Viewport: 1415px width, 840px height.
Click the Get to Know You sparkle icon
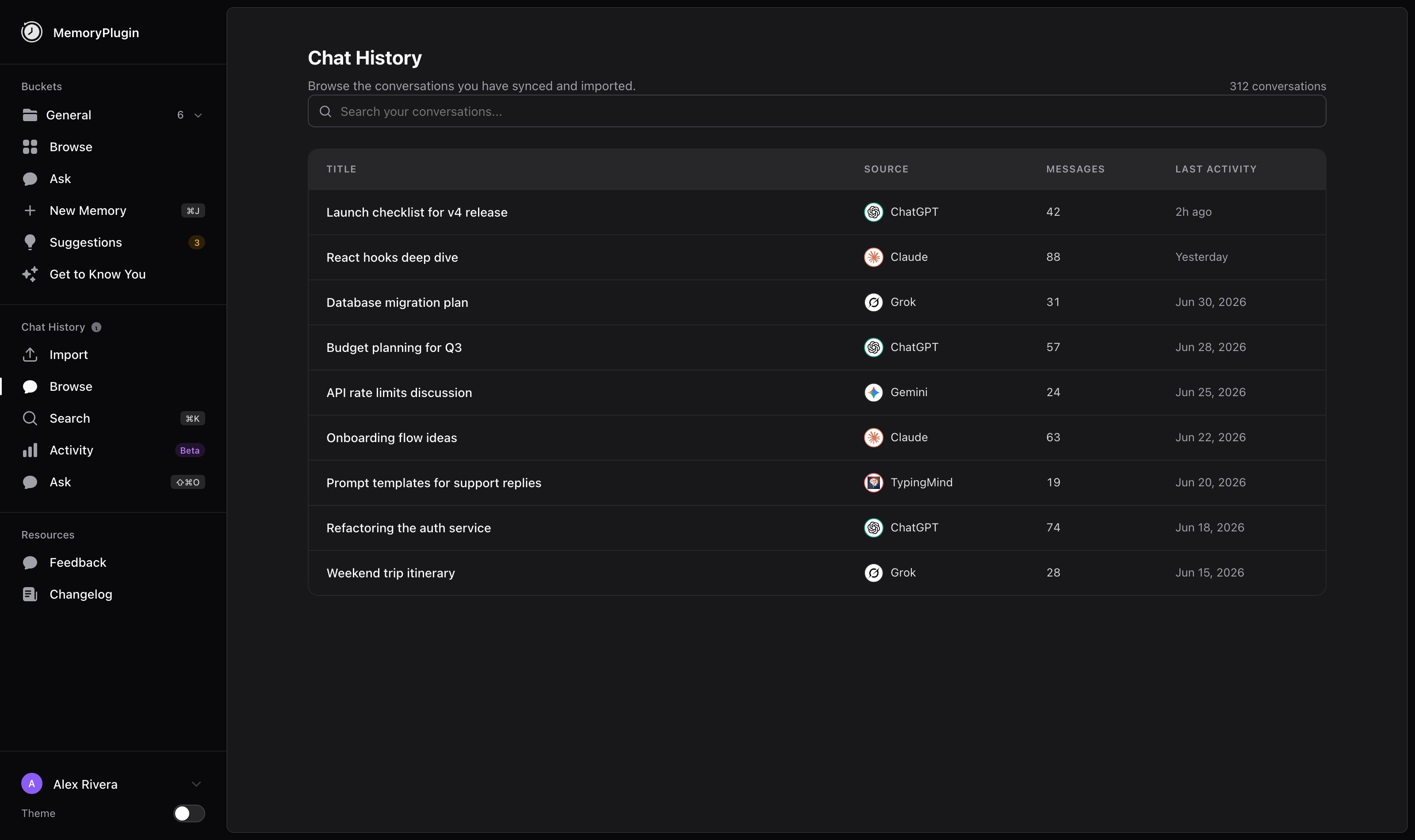click(x=30, y=274)
